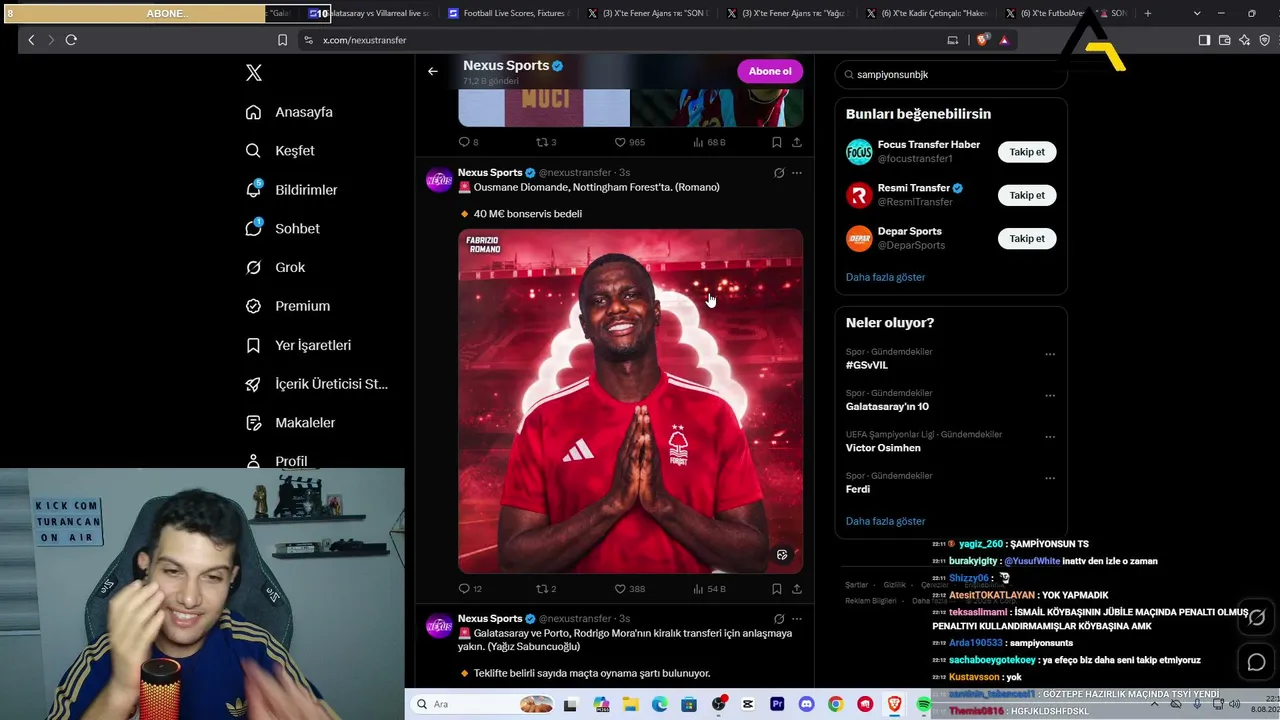Click the Nexus Sports avatar on the Diomande post
This screenshot has width=1280, height=720.
[439, 180]
